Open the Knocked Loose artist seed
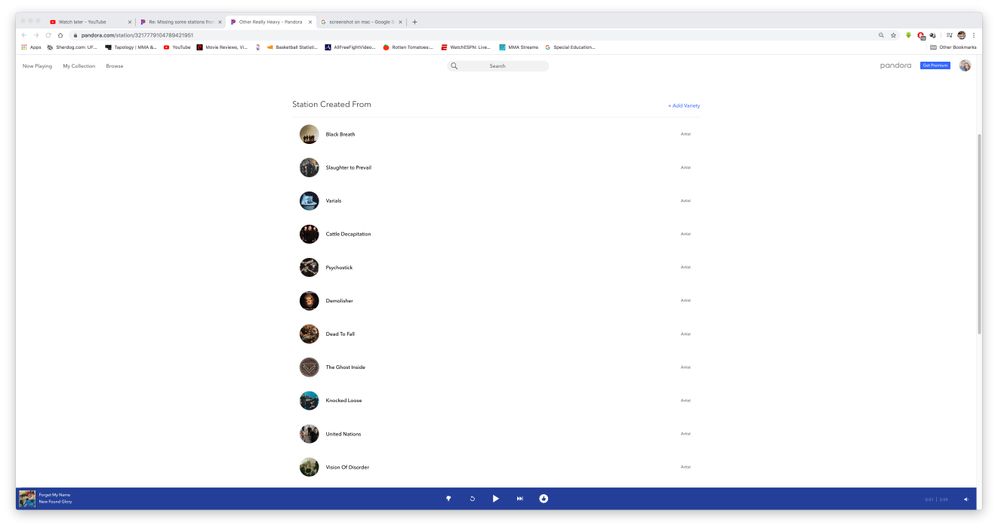The height and width of the screenshot is (528, 998). pyautogui.click(x=344, y=401)
